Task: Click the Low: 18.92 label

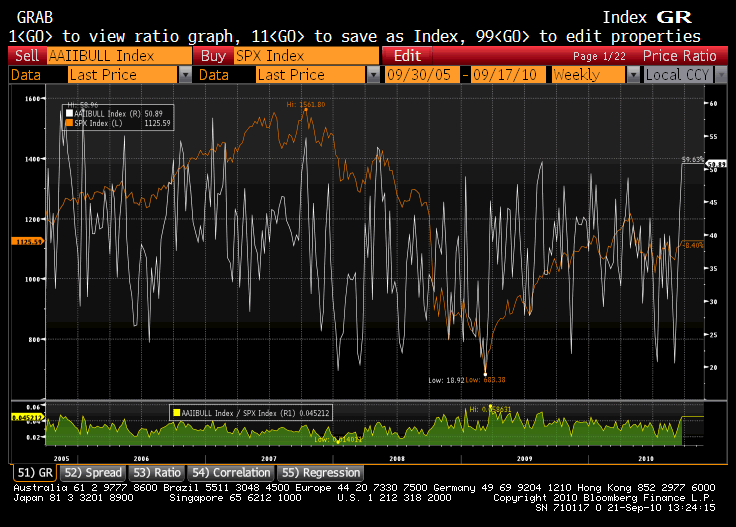Action: click(x=446, y=380)
